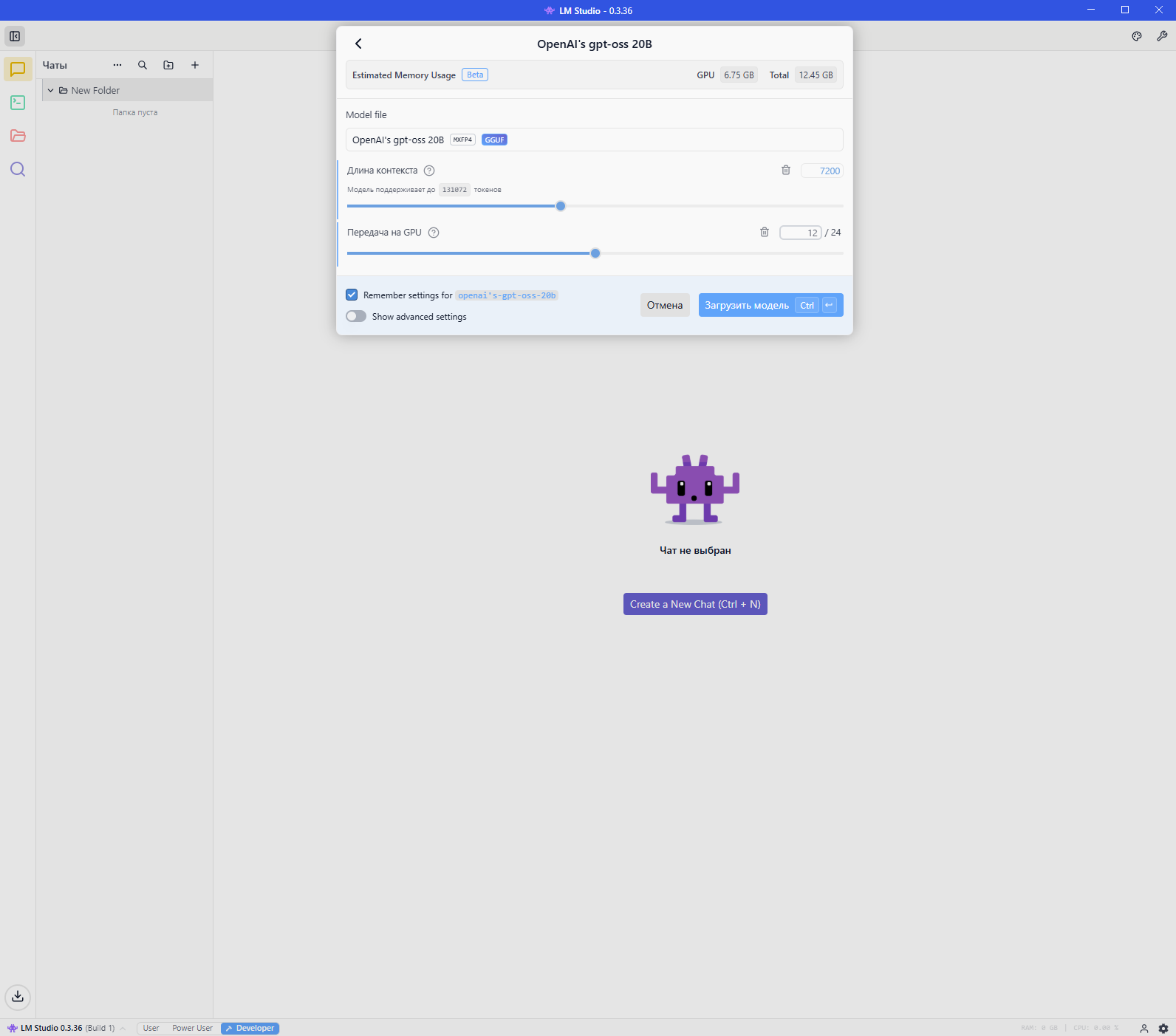Click the GPU layers input field 12
The width and height of the screenshot is (1176, 1036).
[x=801, y=233]
